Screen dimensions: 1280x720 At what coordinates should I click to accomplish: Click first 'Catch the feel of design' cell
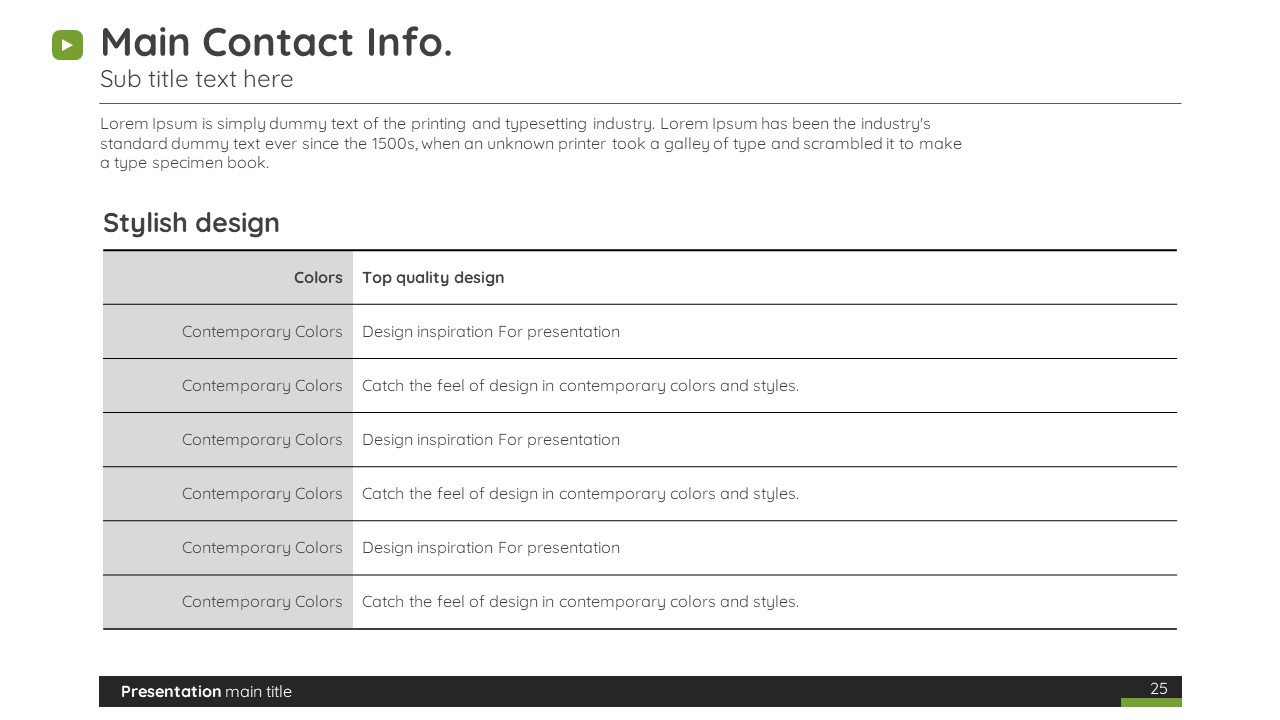[x=765, y=386]
